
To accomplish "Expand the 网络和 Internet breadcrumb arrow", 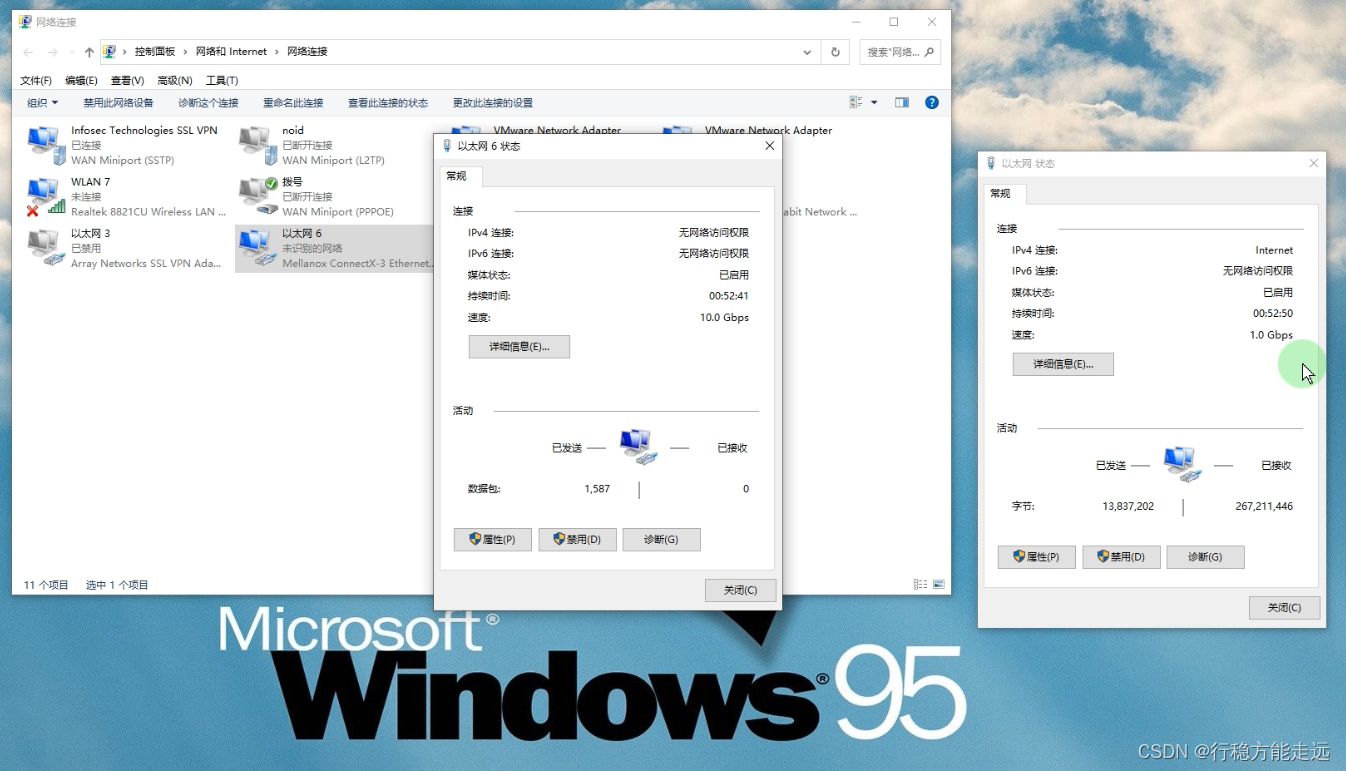I will 277,52.
